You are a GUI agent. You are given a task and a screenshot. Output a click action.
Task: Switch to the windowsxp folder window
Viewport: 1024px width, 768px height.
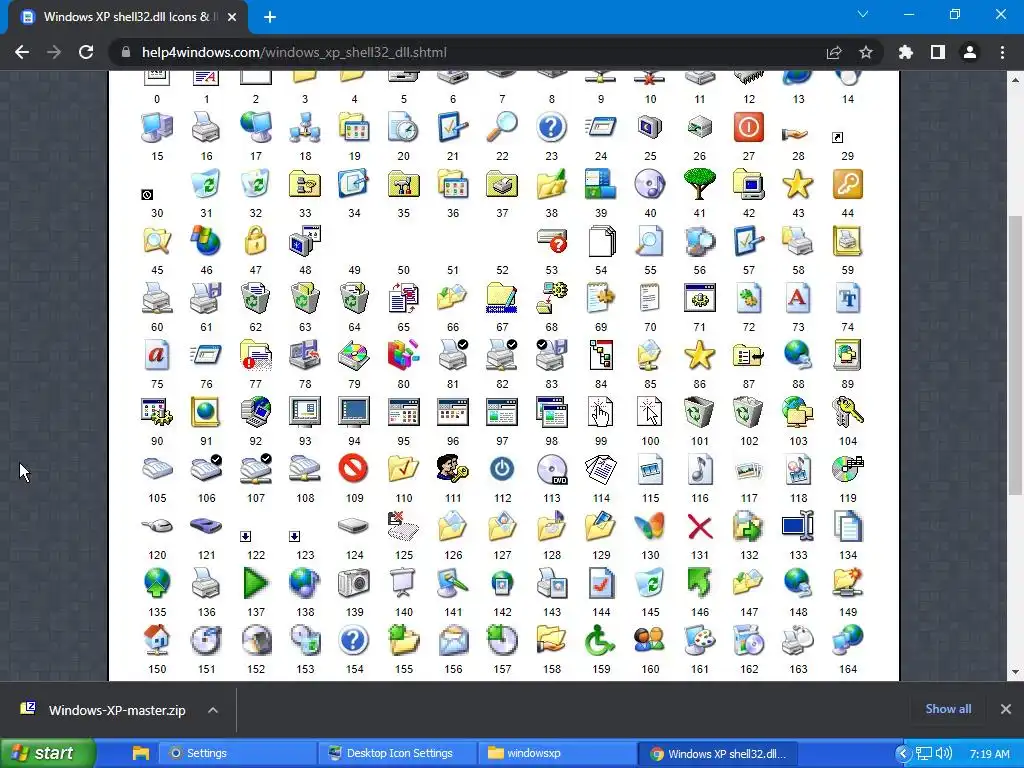click(557, 753)
